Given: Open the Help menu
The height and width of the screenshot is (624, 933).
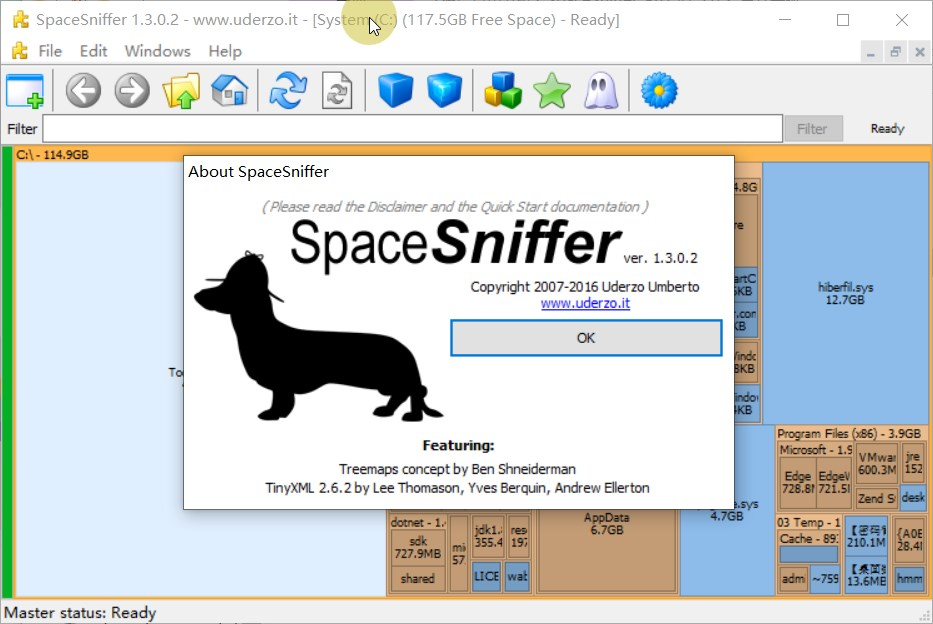Looking at the screenshot, I should point(224,51).
